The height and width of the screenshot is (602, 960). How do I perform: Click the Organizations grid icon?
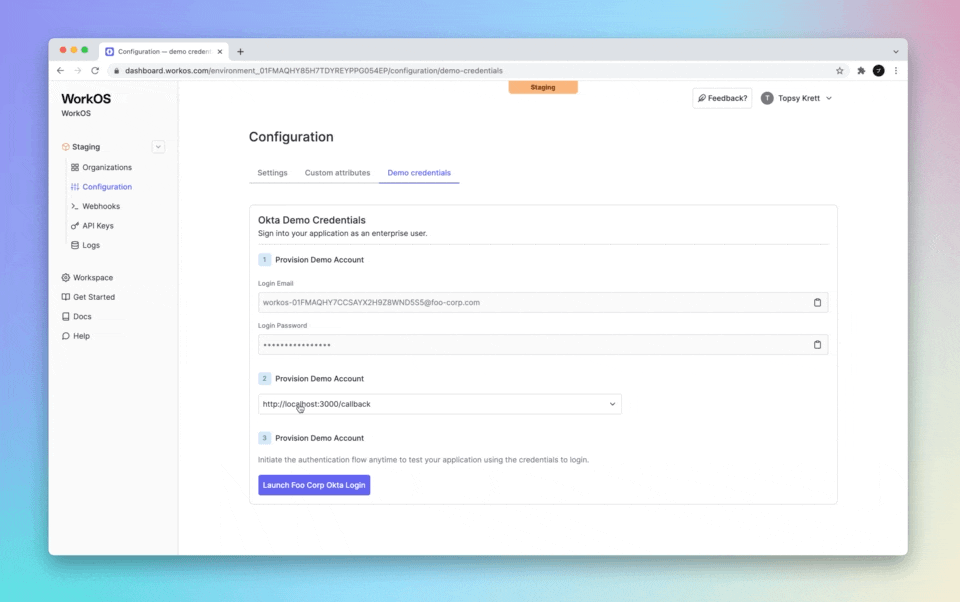click(x=75, y=167)
